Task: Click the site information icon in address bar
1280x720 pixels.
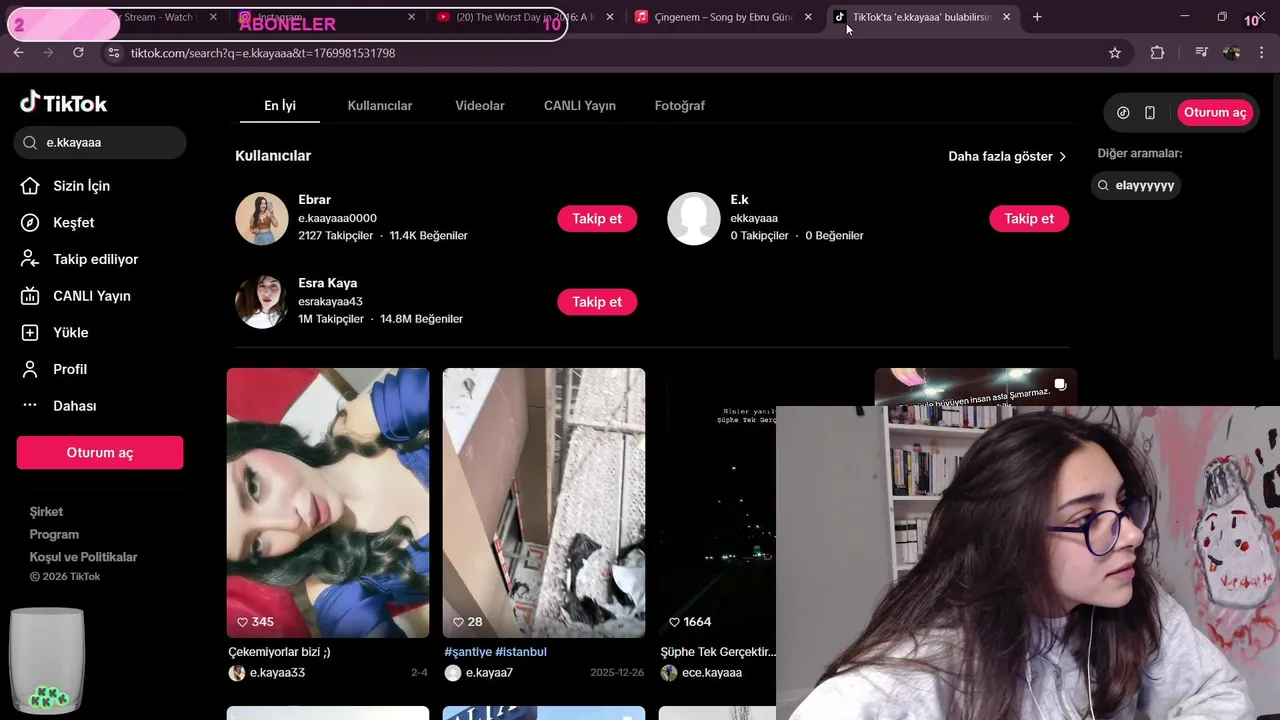Action: click(x=113, y=53)
